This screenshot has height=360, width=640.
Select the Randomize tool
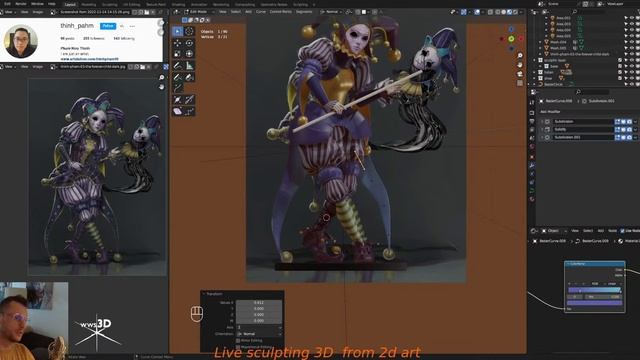click(189, 111)
